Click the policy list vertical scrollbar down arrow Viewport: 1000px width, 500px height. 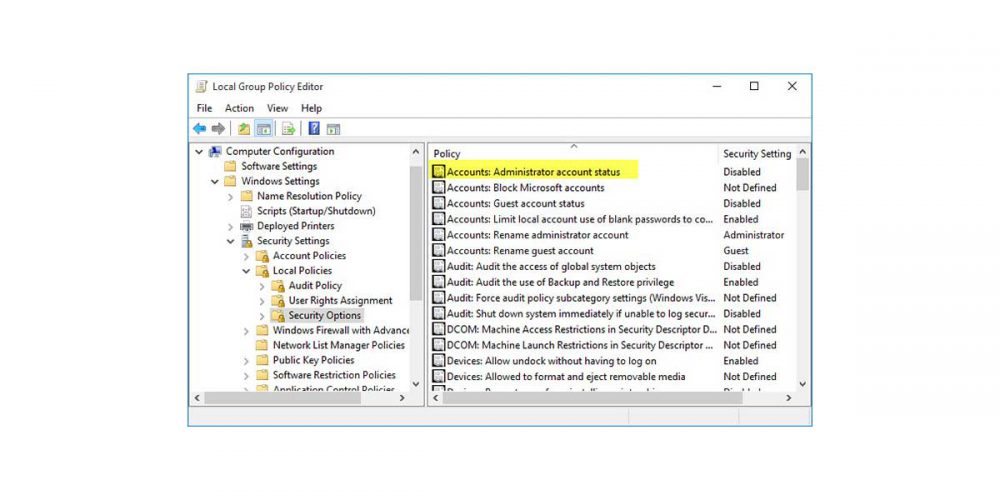click(802, 383)
